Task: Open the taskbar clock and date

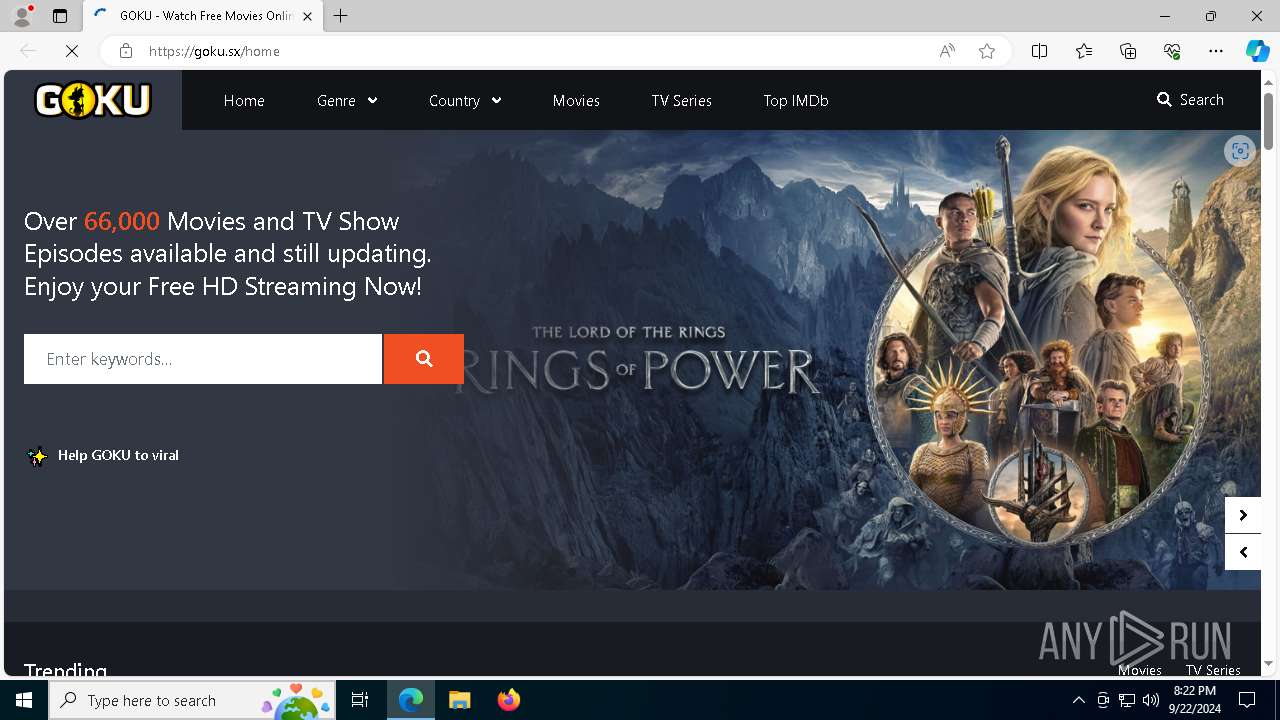Action: tap(1195, 700)
